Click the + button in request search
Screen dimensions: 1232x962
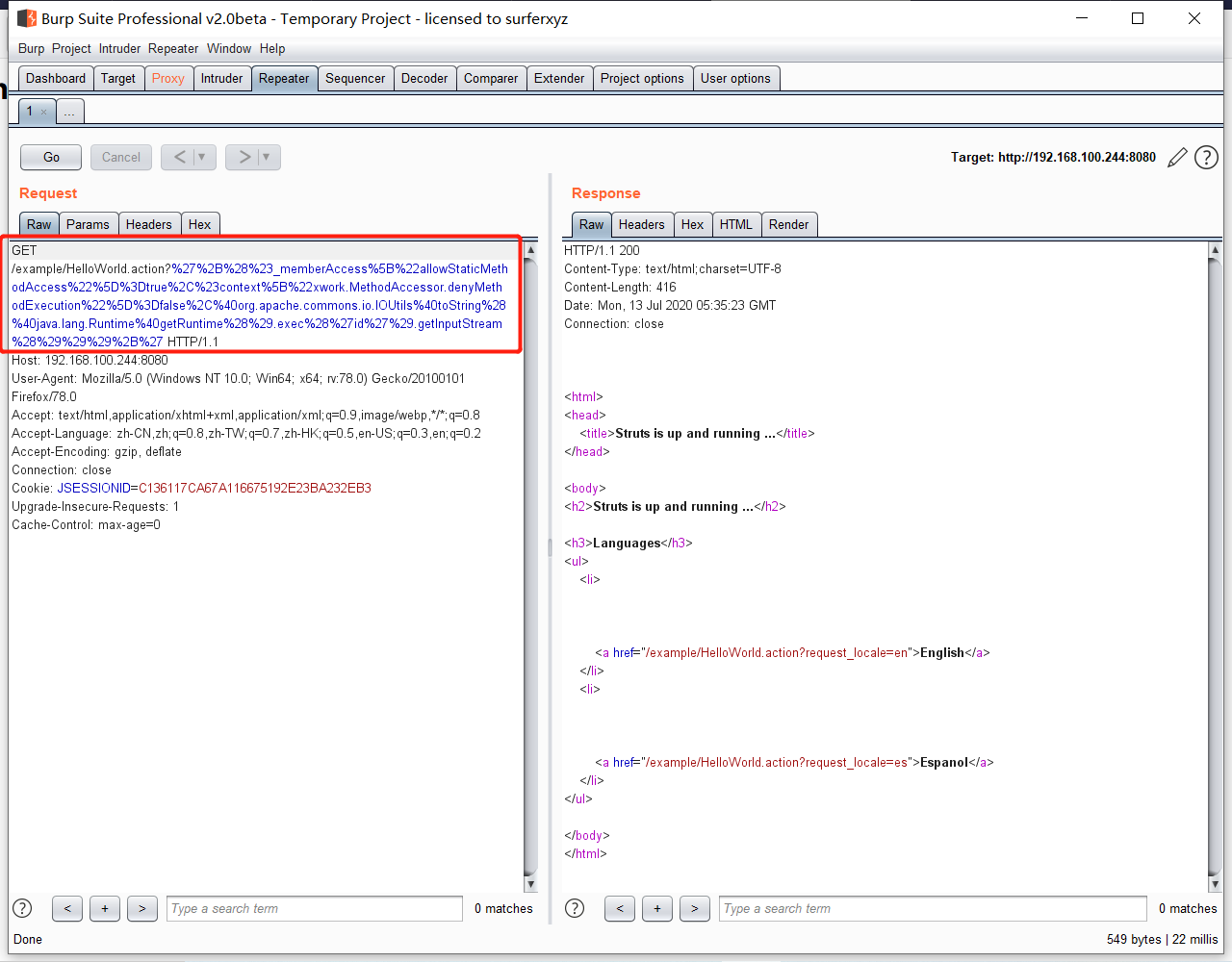[105, 908]
